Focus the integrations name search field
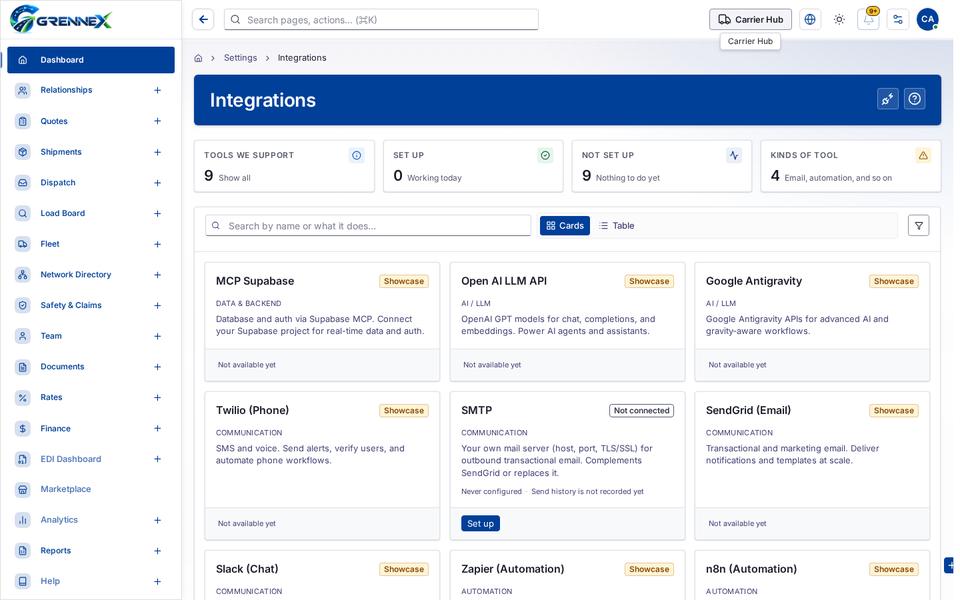 pos(368,226)
